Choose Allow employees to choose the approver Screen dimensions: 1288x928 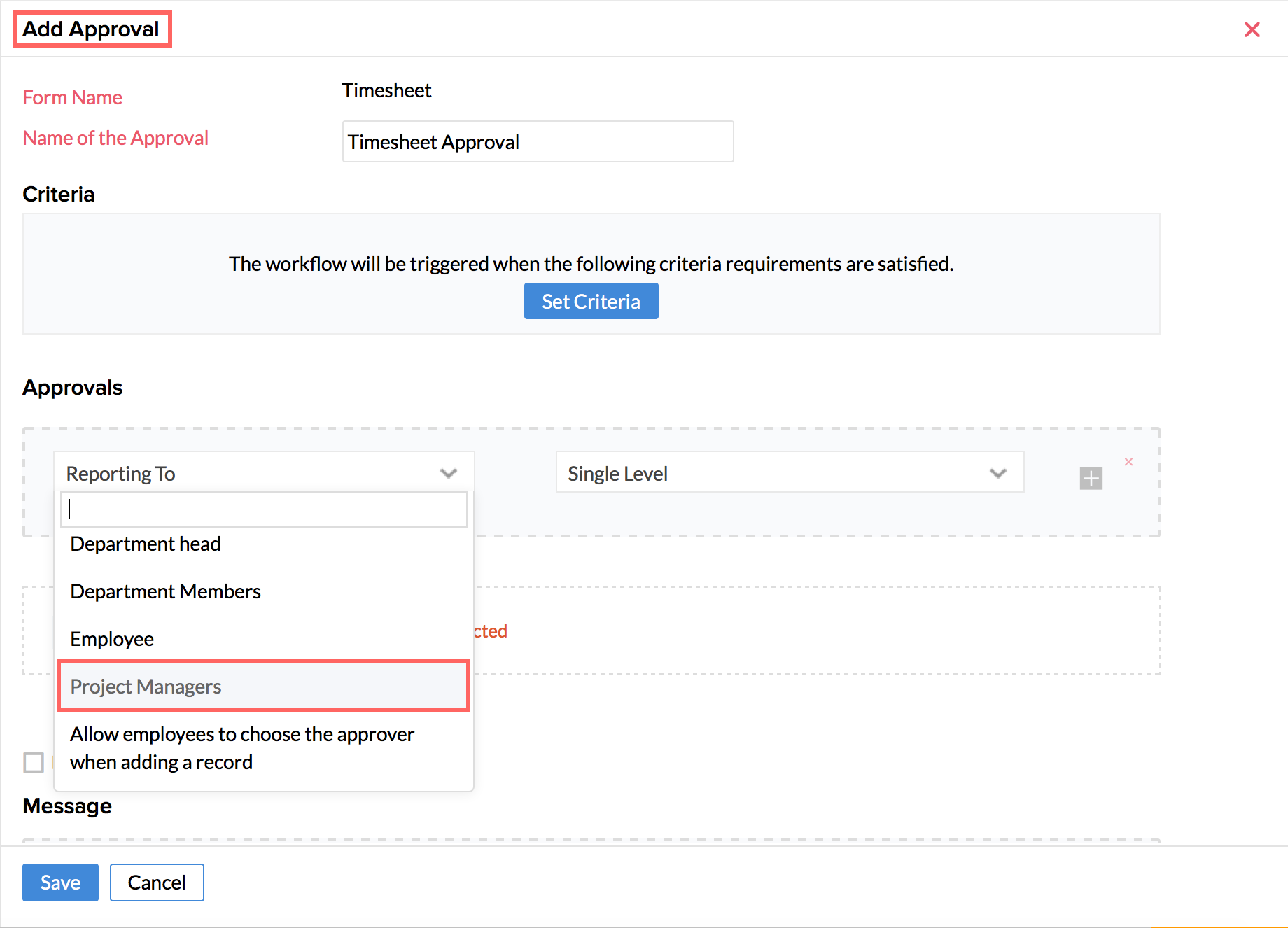click(242, 748)
